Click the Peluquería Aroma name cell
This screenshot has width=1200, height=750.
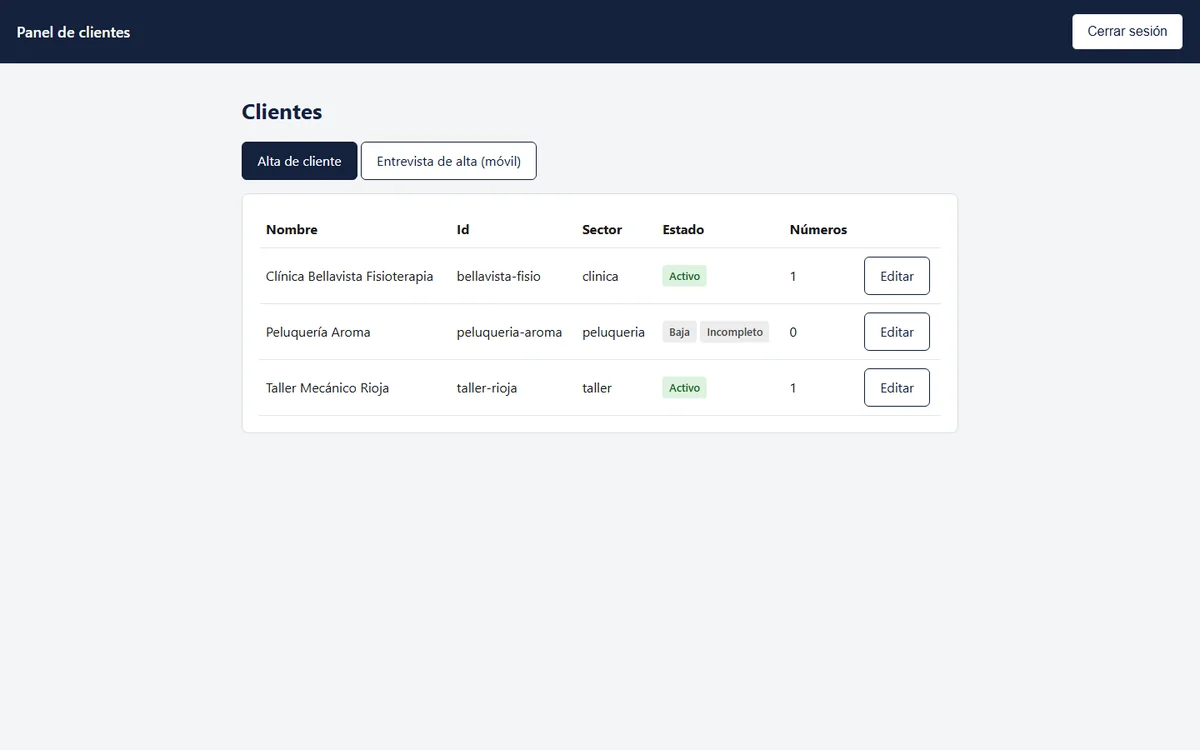(318, 332)
